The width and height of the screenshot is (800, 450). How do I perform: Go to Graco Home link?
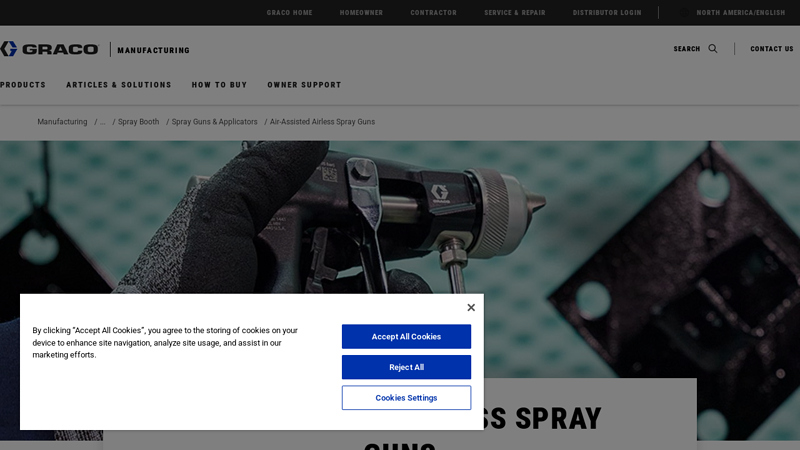[x=289, y=13]
